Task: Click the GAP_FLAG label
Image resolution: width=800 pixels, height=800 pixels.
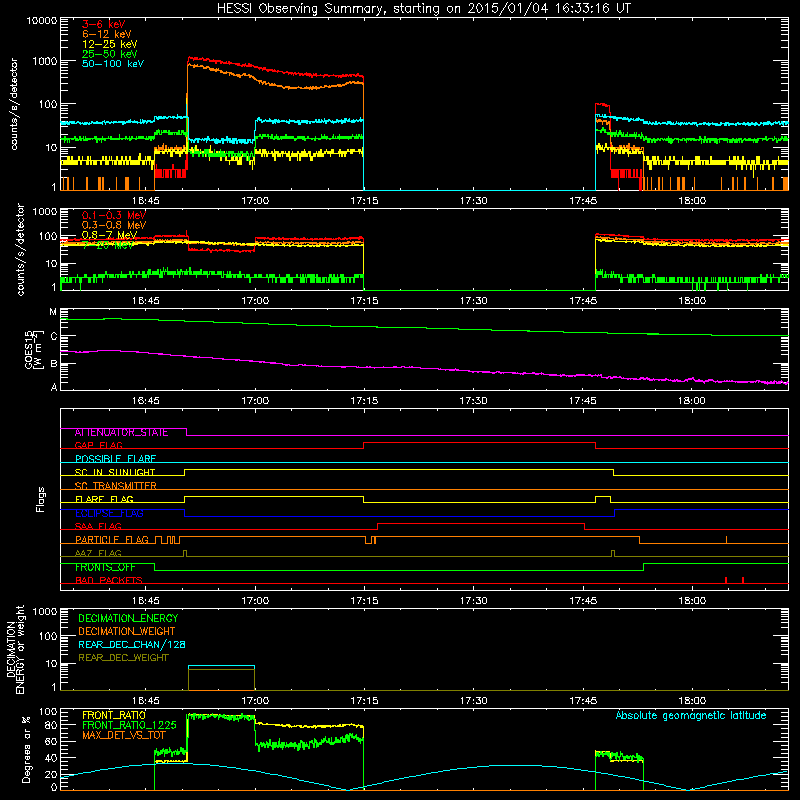Action: pos(98,445)
